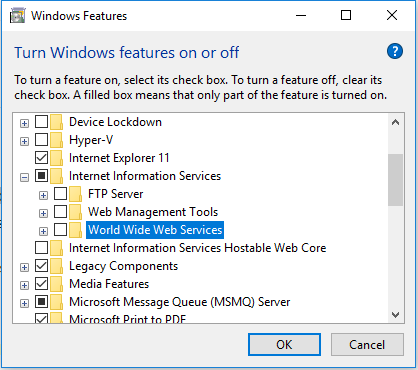This screenshot has width=418, height=370.
Task: Click the Cancel button
Action: pyautogui.click(x=367, y=345)
